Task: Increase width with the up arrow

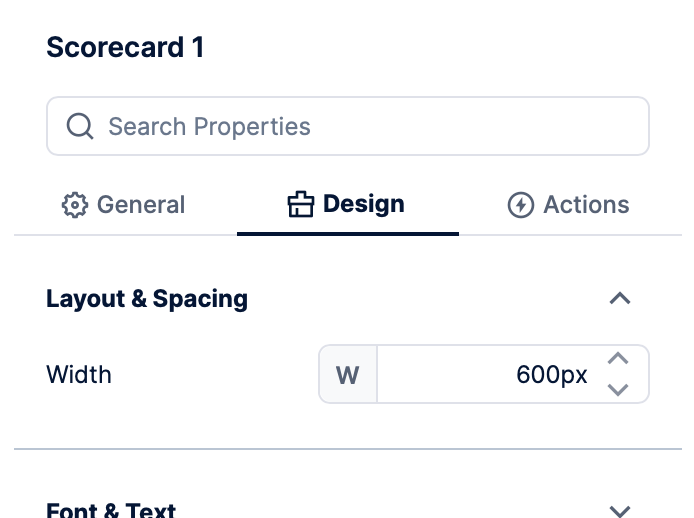Action: pyautogui.click(x=618, y=361)
